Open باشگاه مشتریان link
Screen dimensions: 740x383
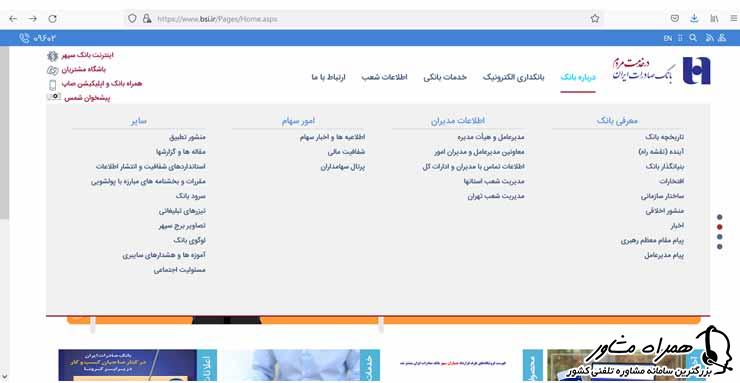coord(84,69)
